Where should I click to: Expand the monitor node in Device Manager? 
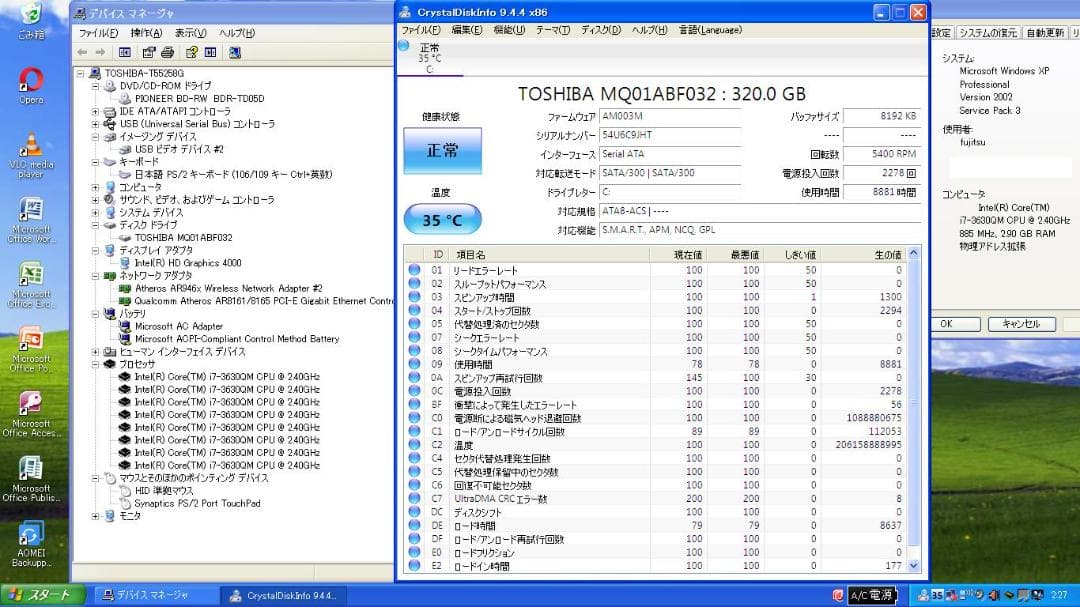click(x=95, y=516)
